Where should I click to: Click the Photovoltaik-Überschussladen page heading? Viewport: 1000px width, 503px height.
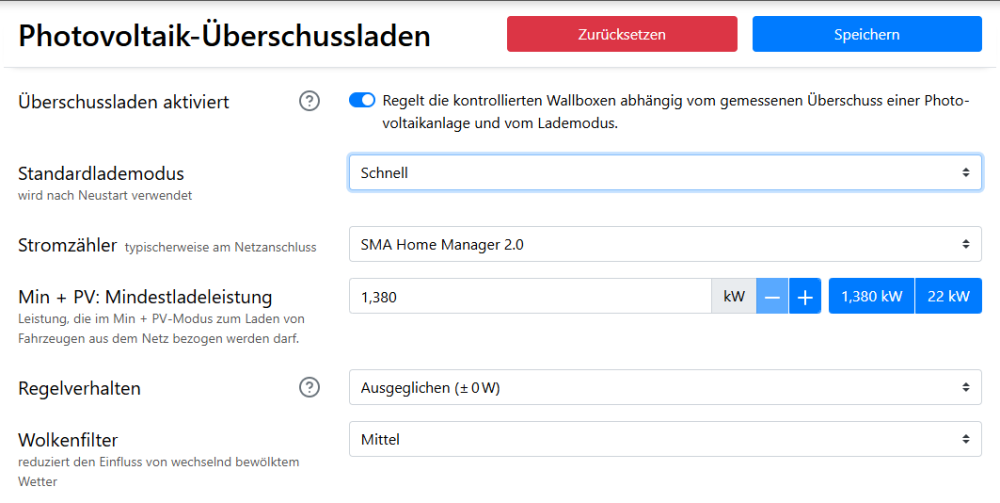click(x=224, y=36)
